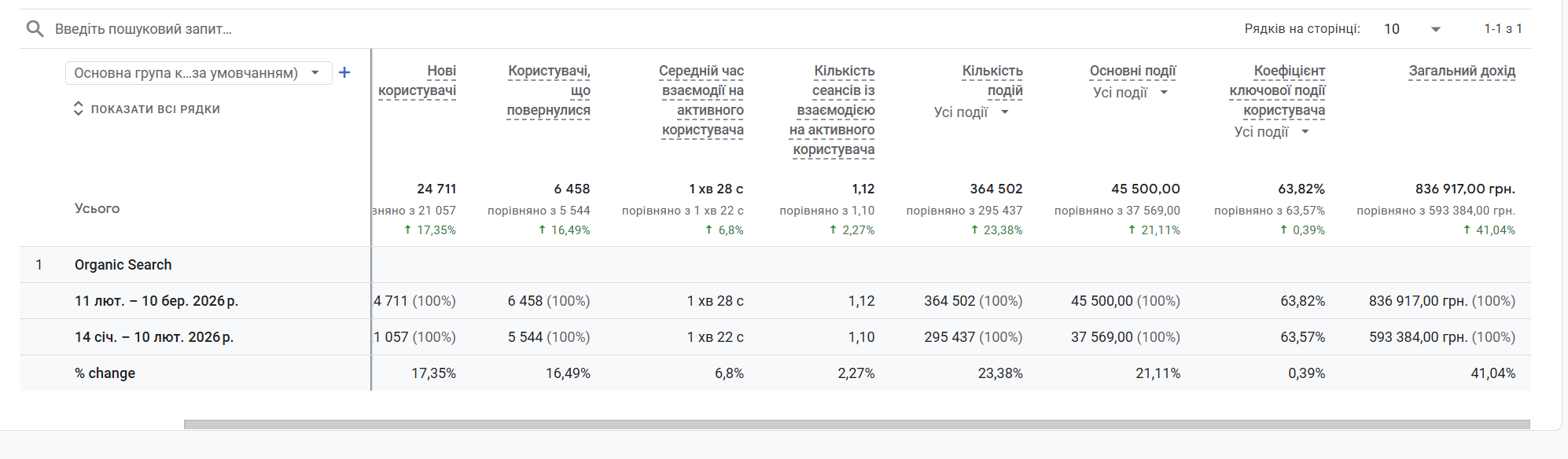Click the 11 лют. – 10 бер. 2026 row
This screenshot has height=459, width=1568.
pyautogui.click(x=156, y=301)
